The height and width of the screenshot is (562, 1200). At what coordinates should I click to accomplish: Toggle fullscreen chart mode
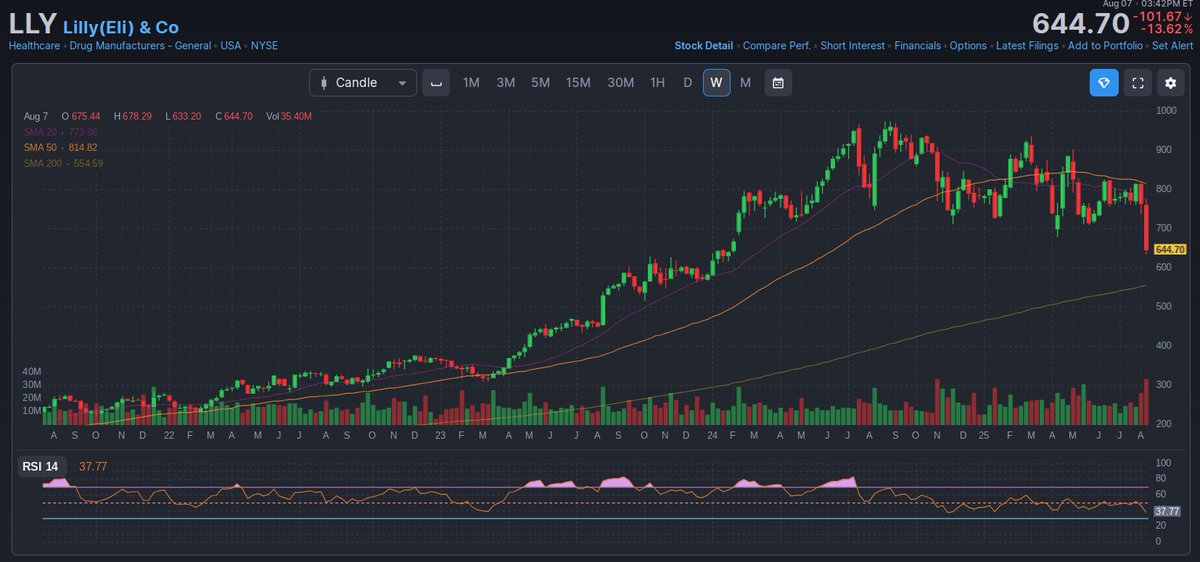(x=1137, y=83)
